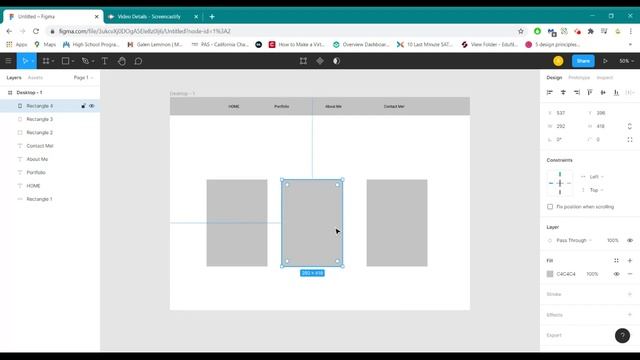Select the Pen tool
Screen dimensions: 640x360
[85, 61]
